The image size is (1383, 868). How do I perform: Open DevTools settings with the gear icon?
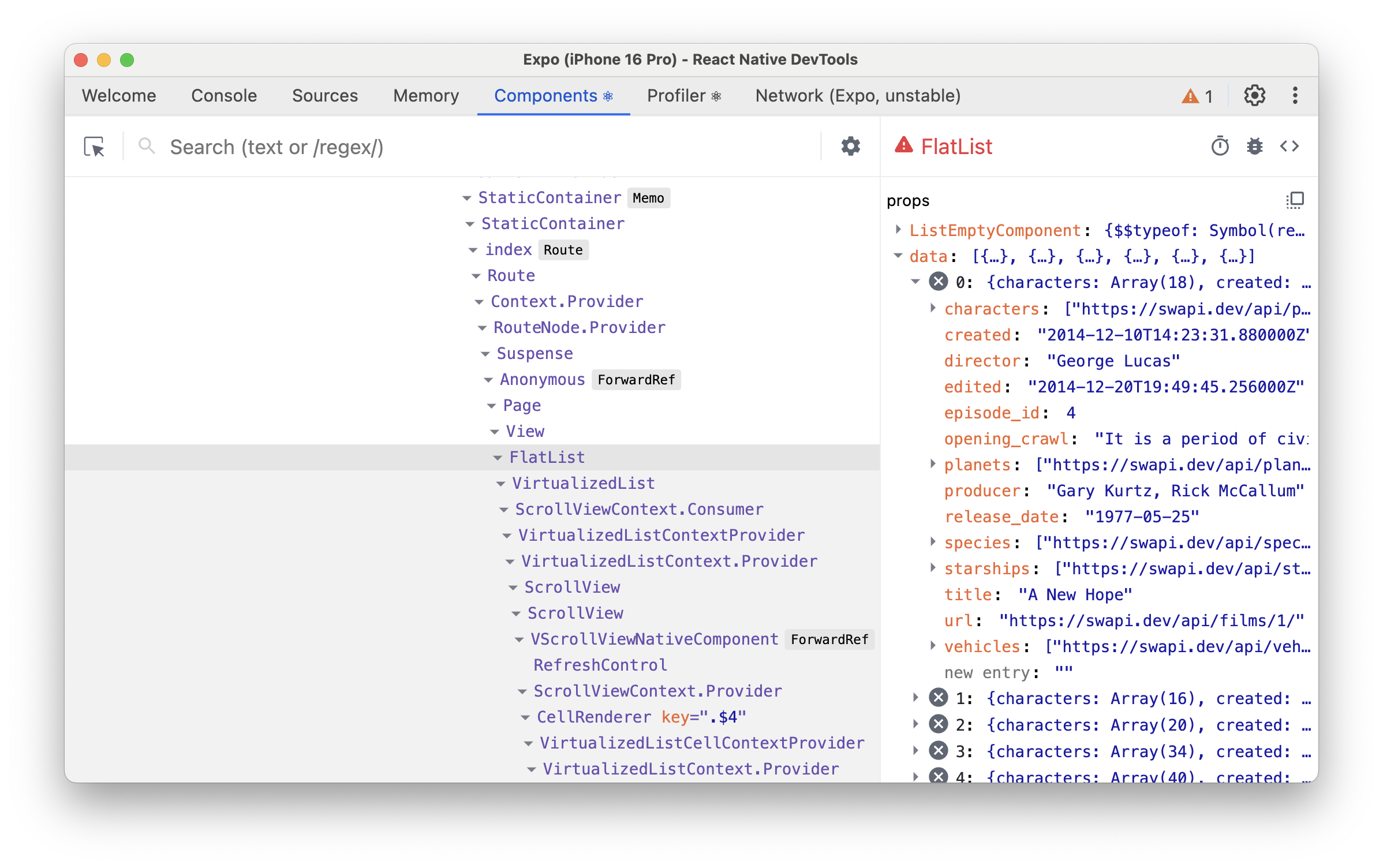[x=1255, y=95]
